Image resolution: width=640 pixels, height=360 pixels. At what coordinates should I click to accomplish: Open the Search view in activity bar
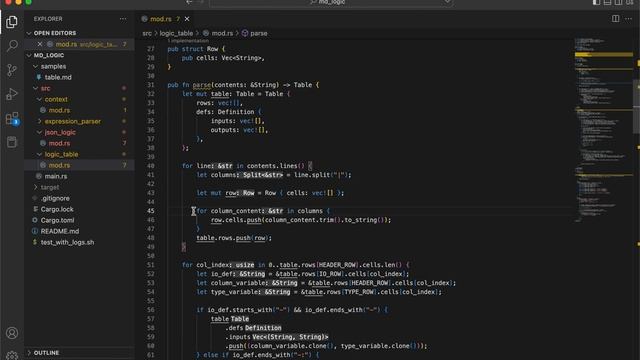(12, 46)
